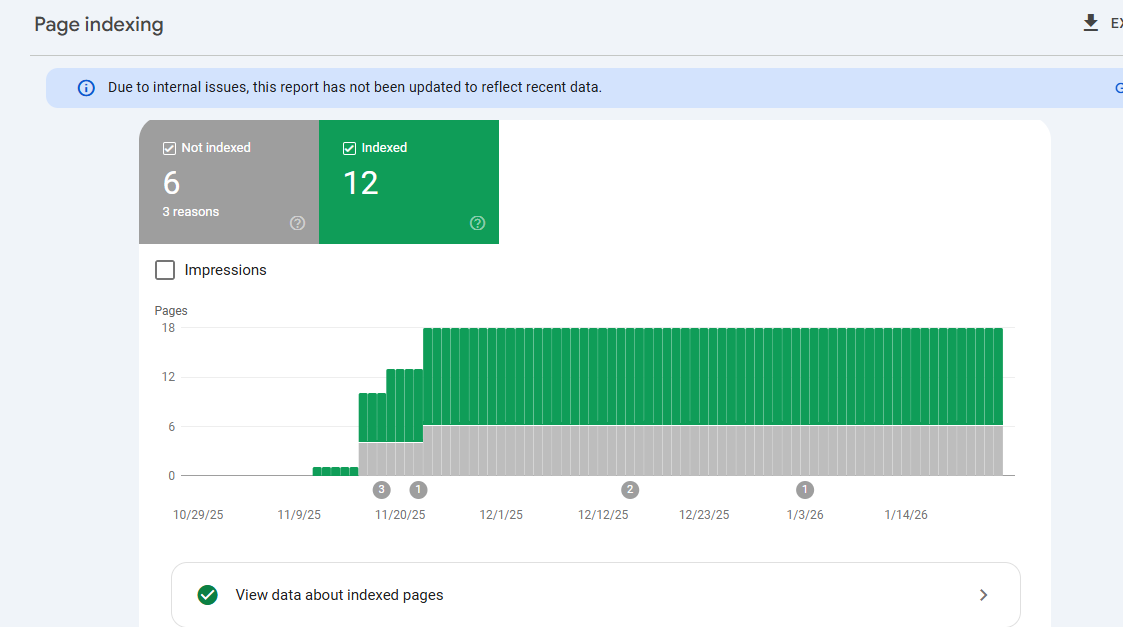The height and width of the screenshot is (627, 1123).
Task: Click the 10/29/25 date axis label
Action: pyautogui.click(x=198, y=515)
